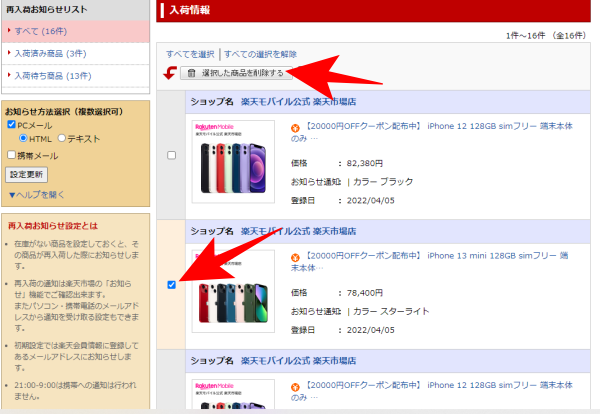Open shop link above 82,380円 iPhone 12
The image size is (600, 414).
(298, 102)
